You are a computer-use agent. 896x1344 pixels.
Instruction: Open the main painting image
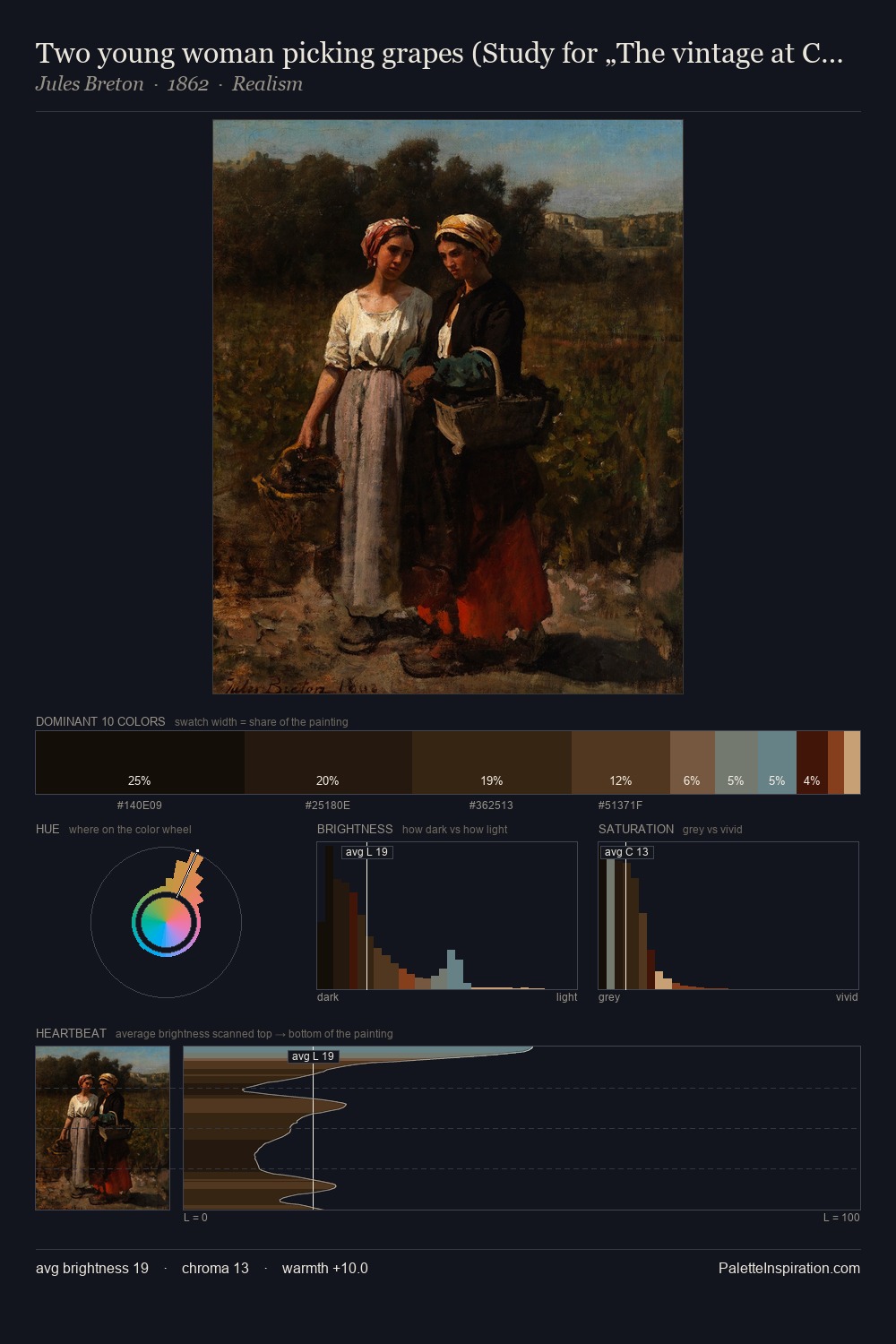click(x=448, y=407)
